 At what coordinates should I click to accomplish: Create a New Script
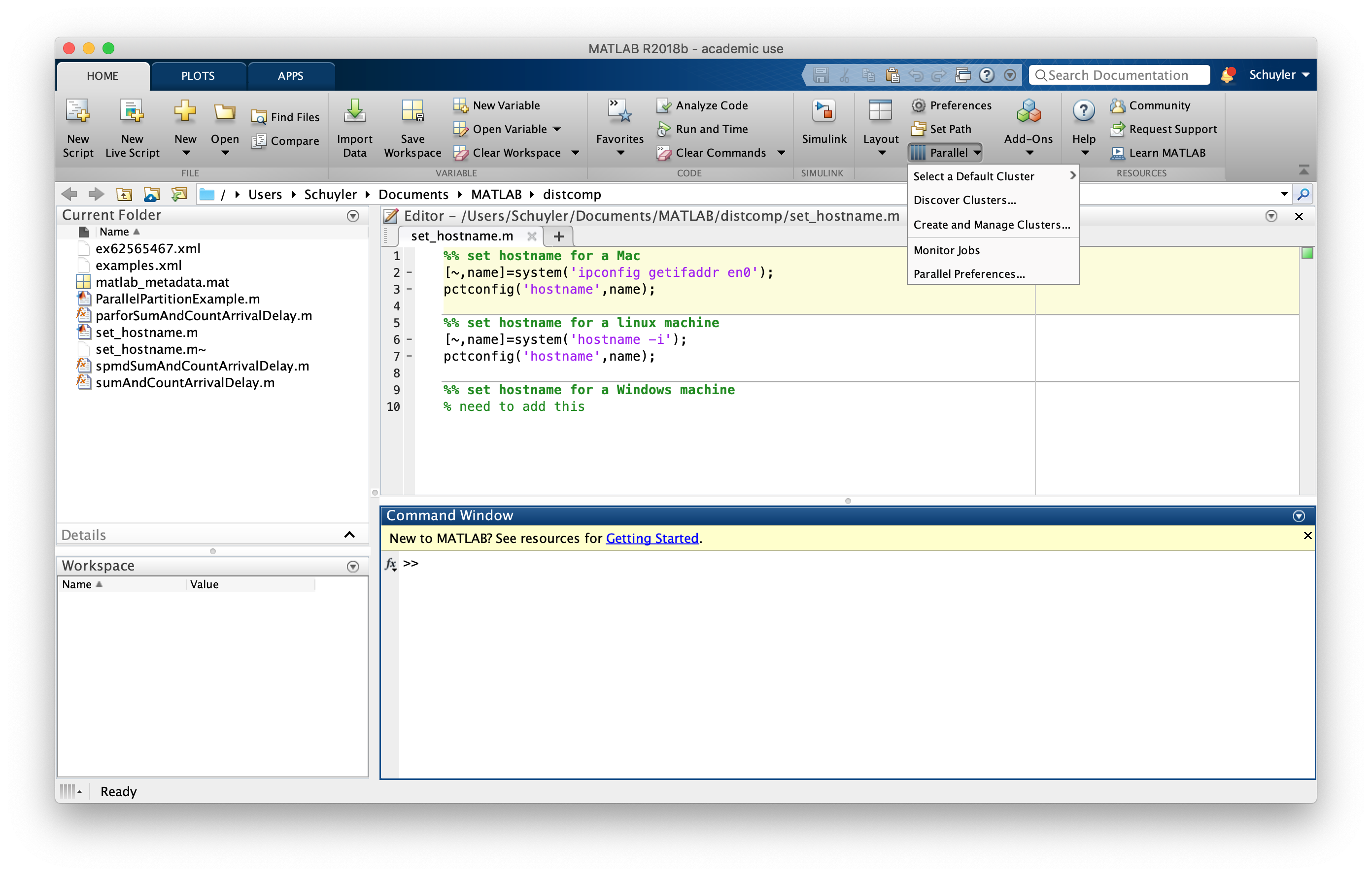tap(77, 128)
